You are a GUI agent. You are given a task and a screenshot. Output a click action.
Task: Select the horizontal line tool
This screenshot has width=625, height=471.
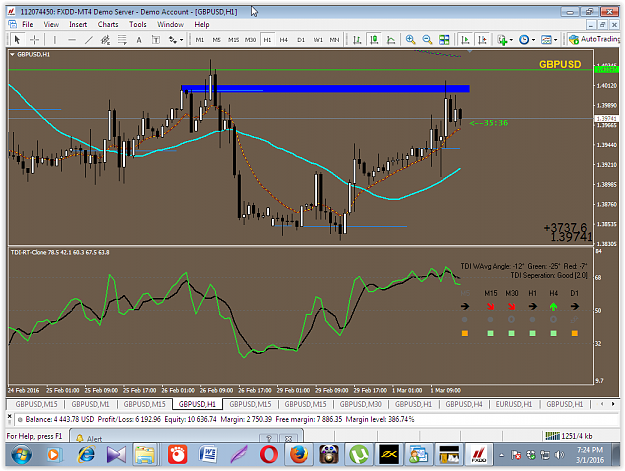(72, 39)
